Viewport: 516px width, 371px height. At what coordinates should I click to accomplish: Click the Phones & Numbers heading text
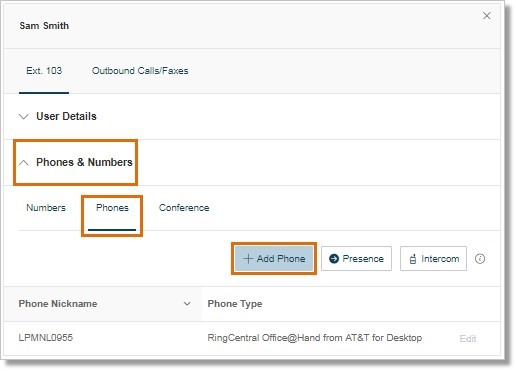(x=84, y=162)
